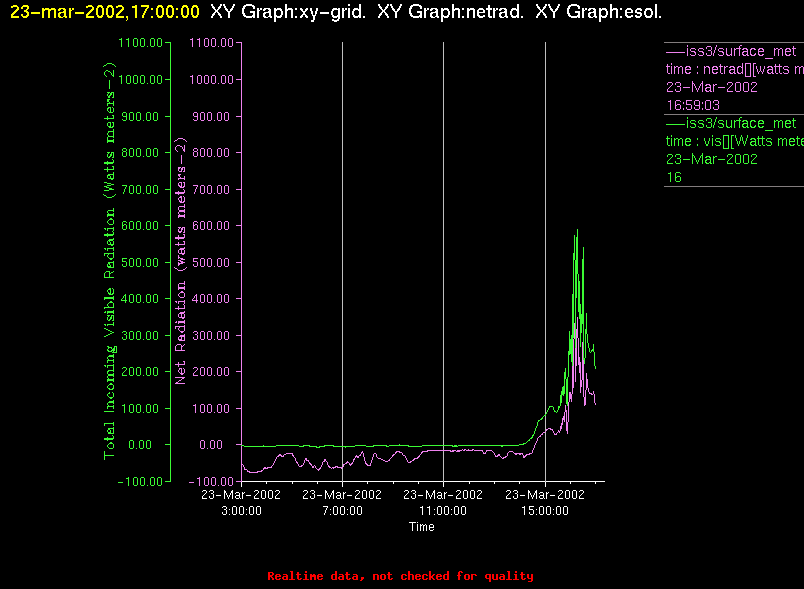Click the 11:00:00 time axis label

coord(443,511)
